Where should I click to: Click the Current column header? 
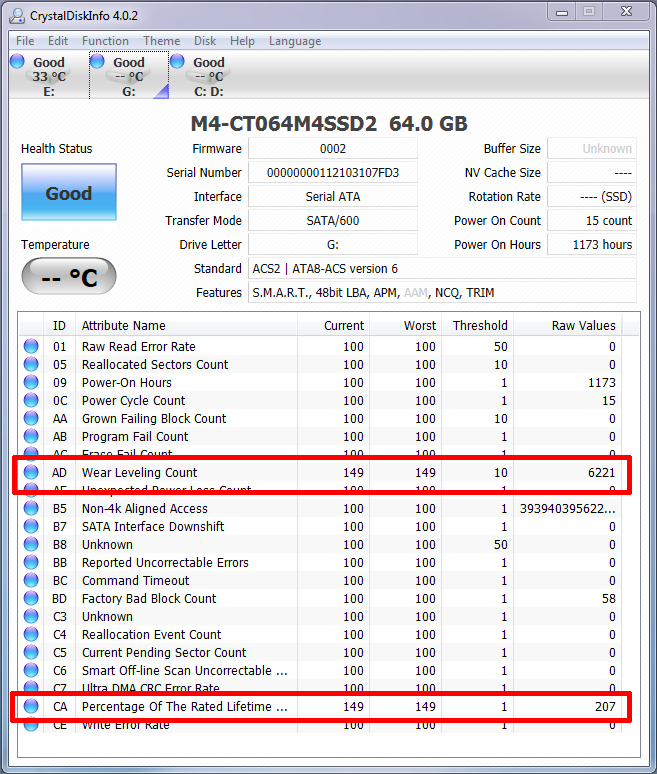333,325
